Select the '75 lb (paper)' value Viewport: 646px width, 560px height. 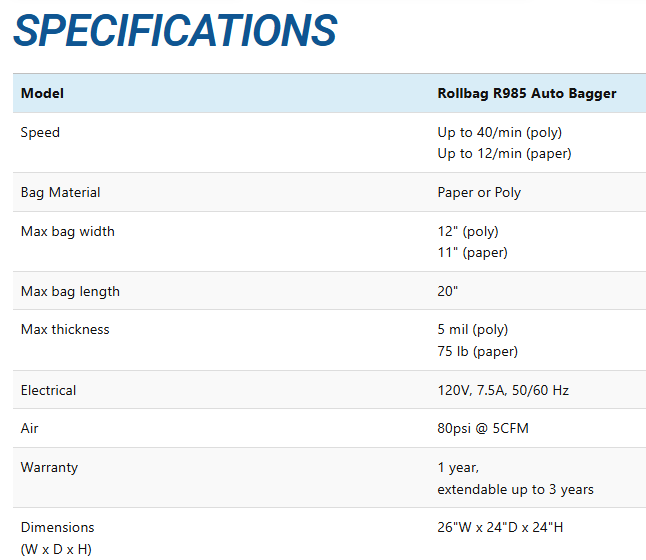tap(477, 351)
